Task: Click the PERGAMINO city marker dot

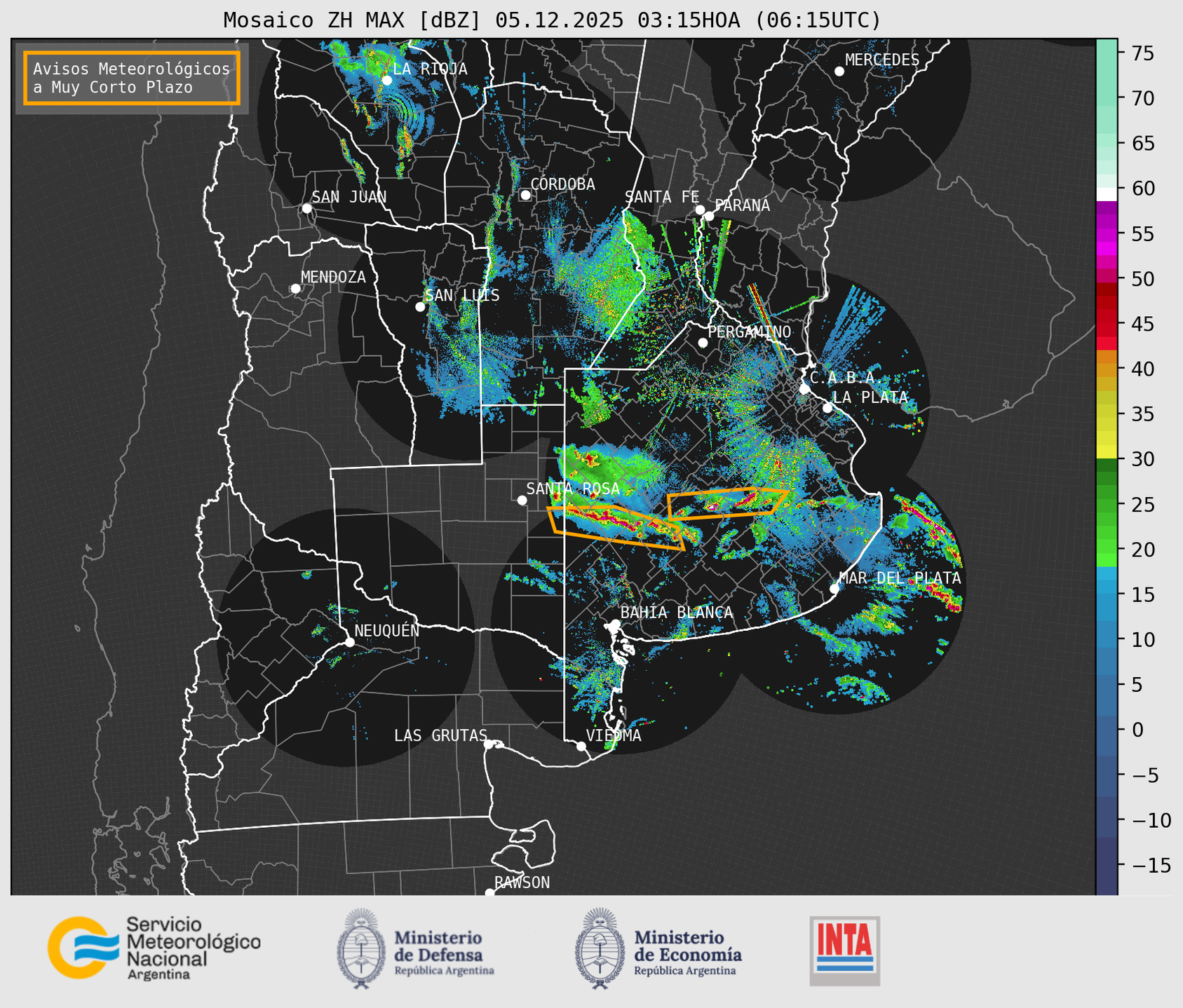Action: click(x=703, y=343)
